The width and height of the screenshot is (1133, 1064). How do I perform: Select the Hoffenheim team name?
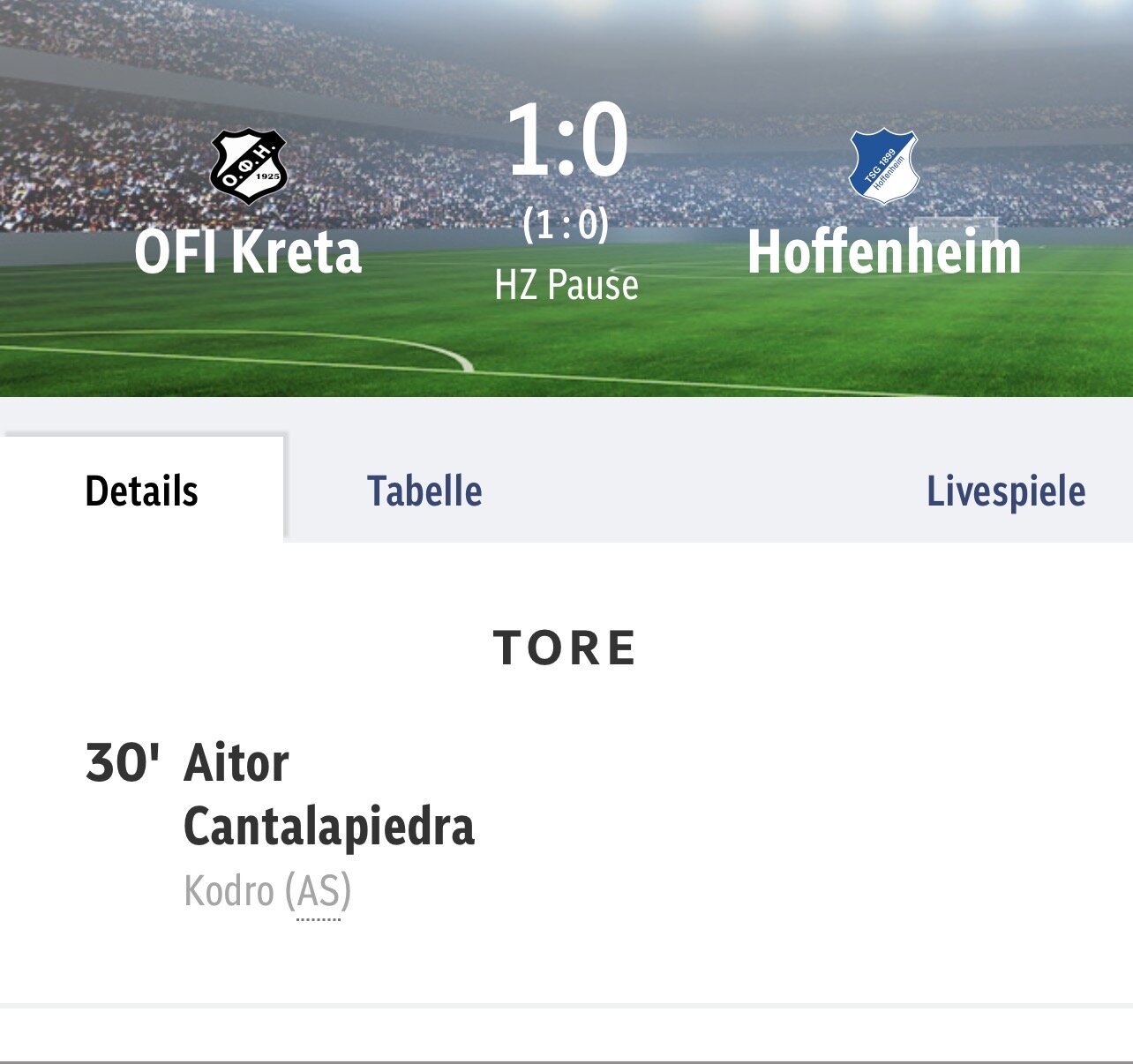pyautogui.click(x=884, y=251)
